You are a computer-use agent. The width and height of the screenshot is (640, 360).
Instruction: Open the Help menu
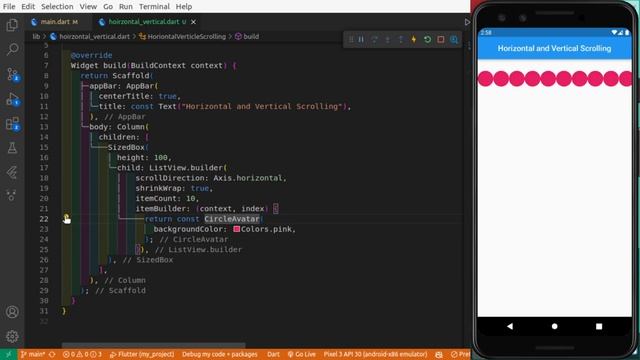tap(184, 7)
